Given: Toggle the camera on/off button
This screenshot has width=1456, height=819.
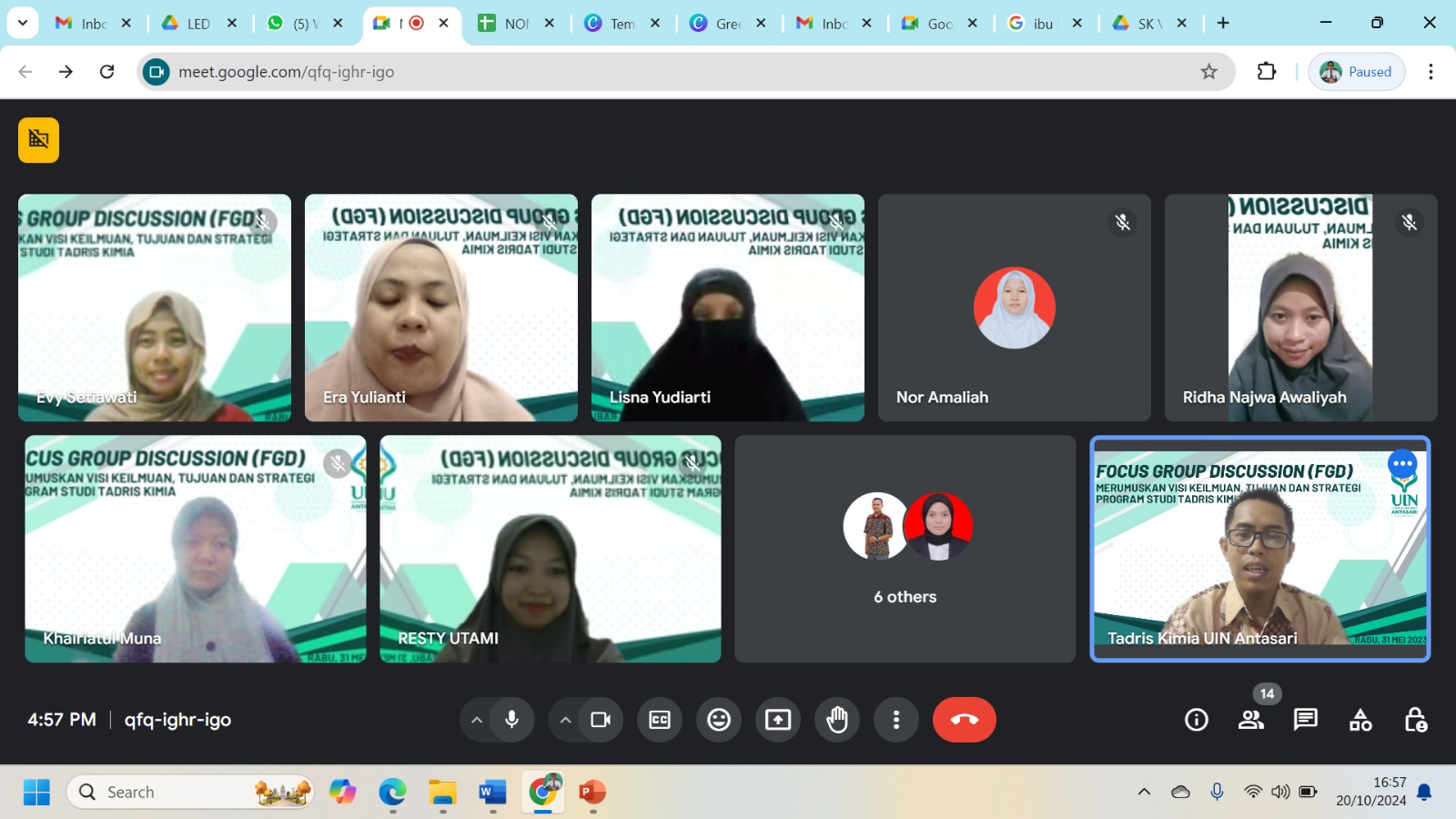Looking at the screenshot, I should point(601,720).
